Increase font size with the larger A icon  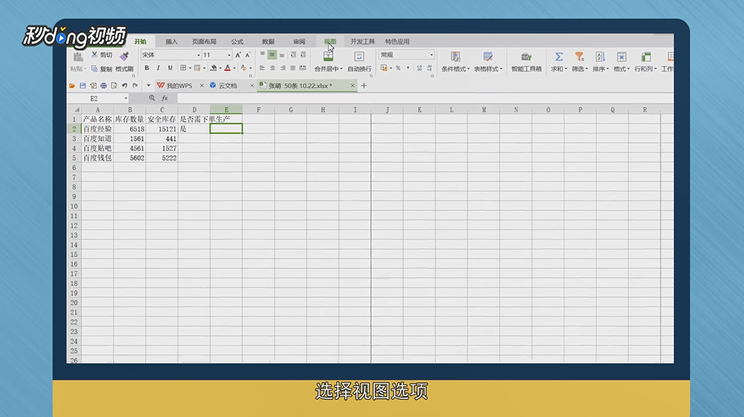(x=238, y=55)
